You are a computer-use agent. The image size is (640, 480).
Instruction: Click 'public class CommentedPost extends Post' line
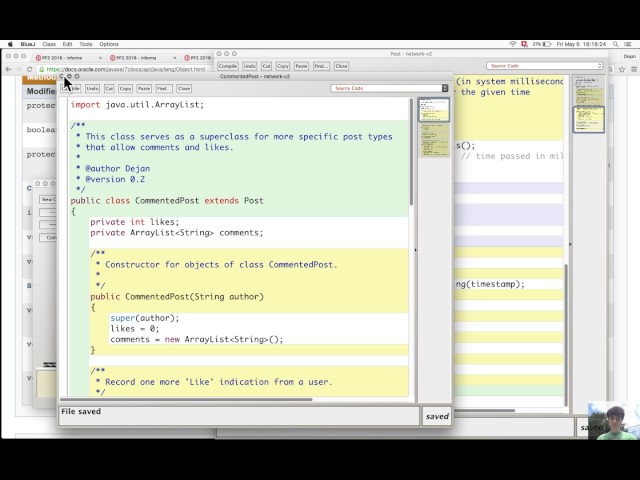click(x=167, y=201)
